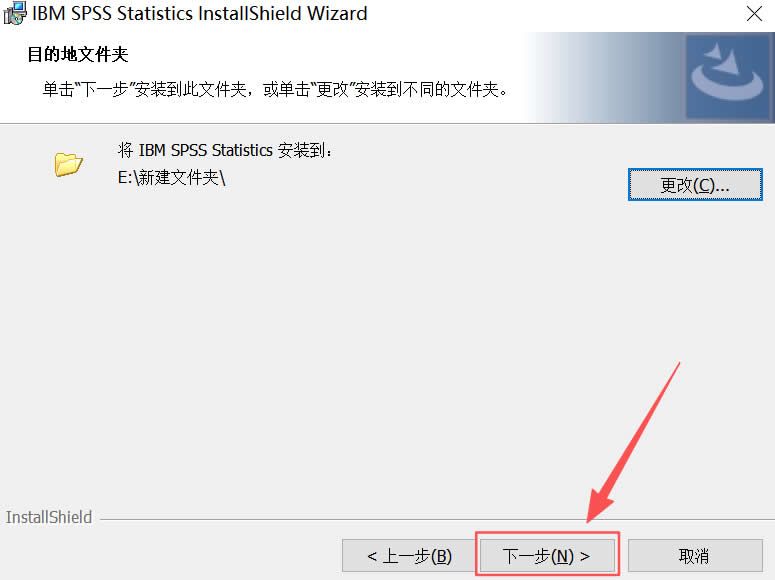Go back with the 上一步(B) button
Viewport: 775px width, 580px height.
(x=408, y=555)
